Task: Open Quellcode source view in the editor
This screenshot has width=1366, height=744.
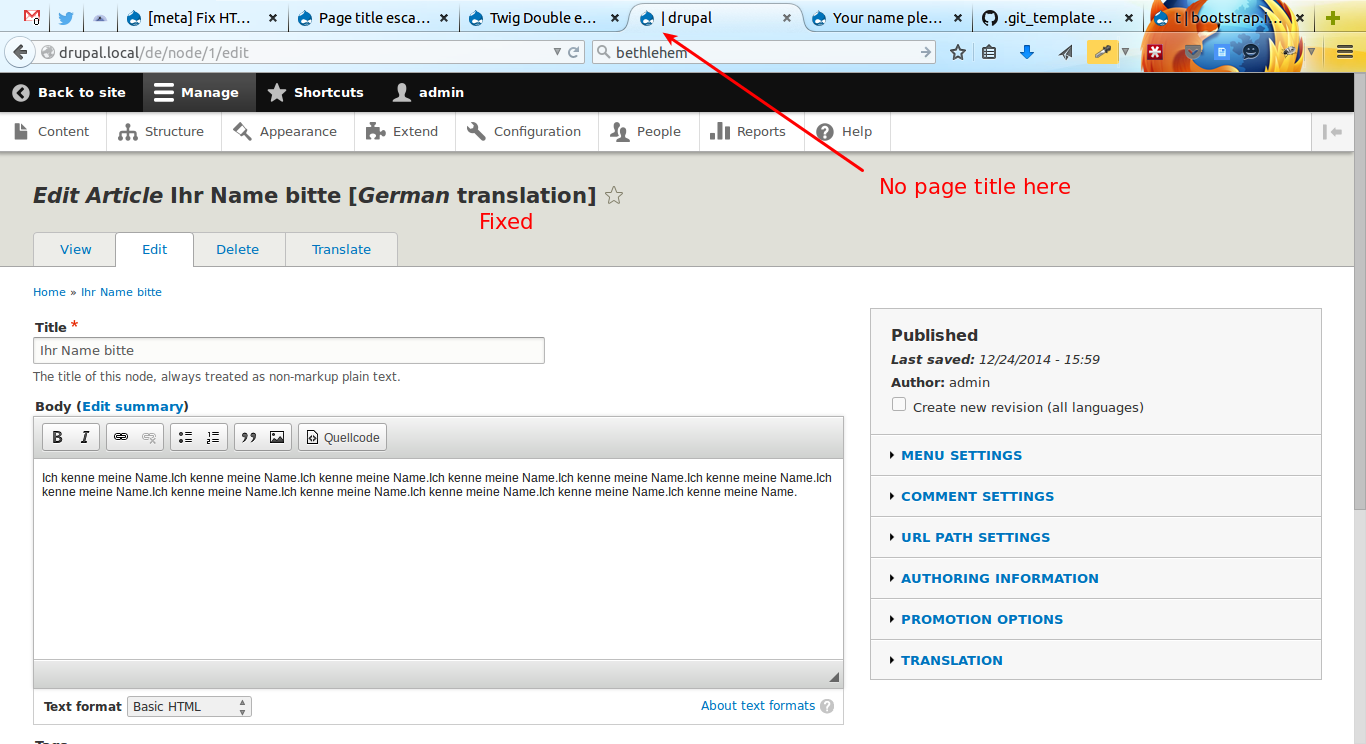Action: click(x=342, y=437)
